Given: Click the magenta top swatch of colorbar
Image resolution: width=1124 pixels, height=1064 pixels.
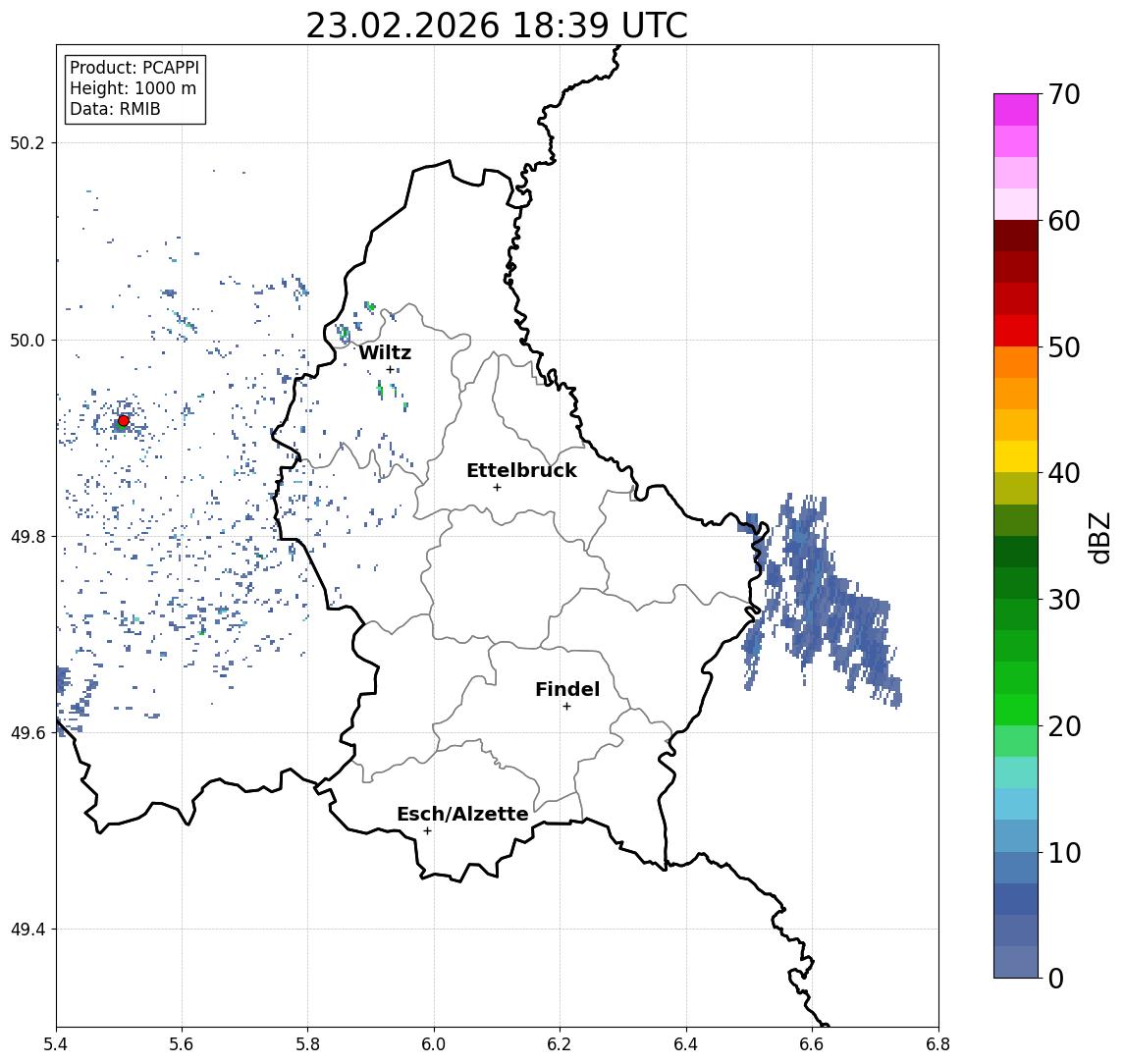Looking at the screenshot, I should point(1016,110).
